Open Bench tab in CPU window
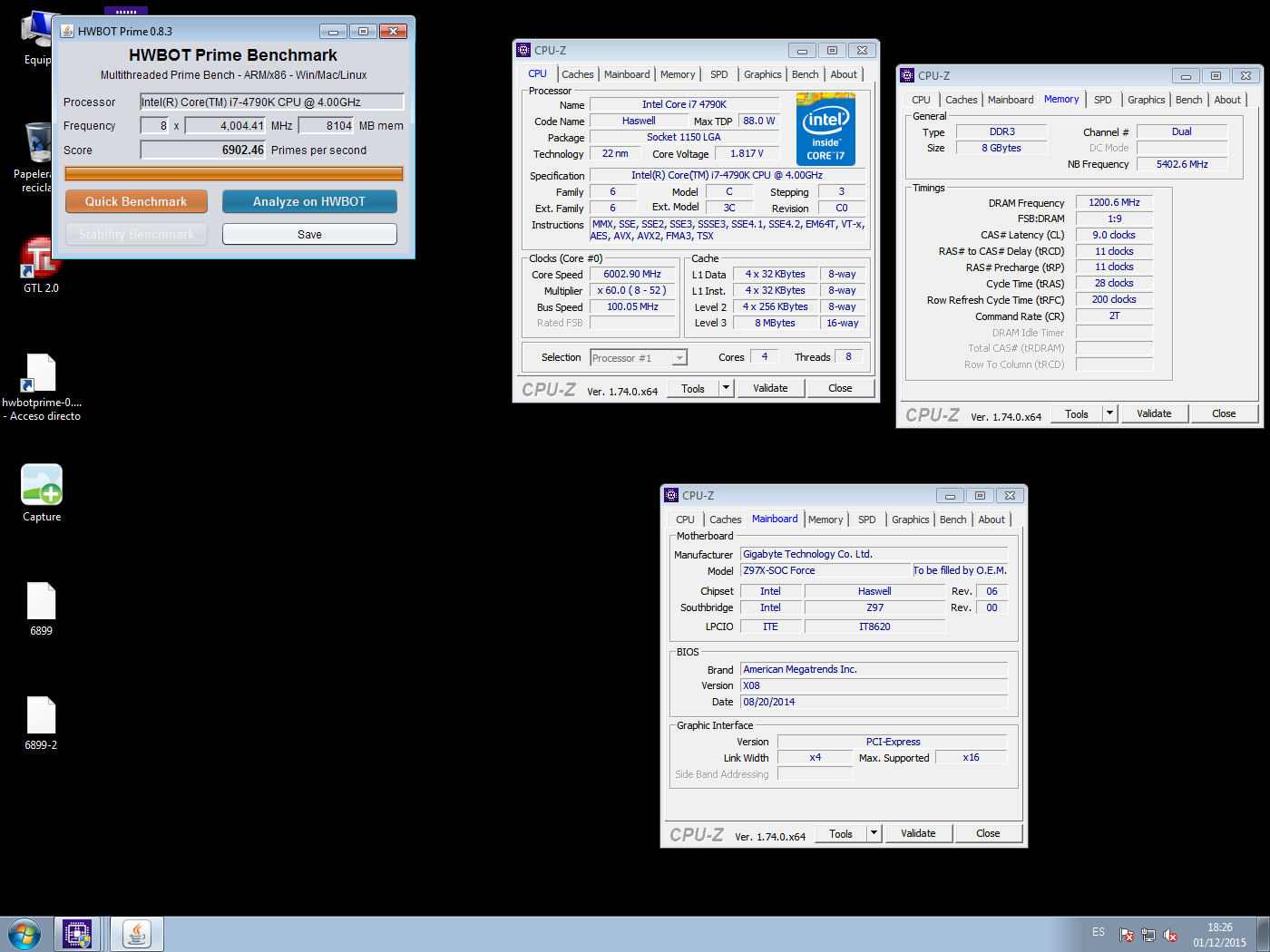1270x952 pixels. click(x=806, y=74)
